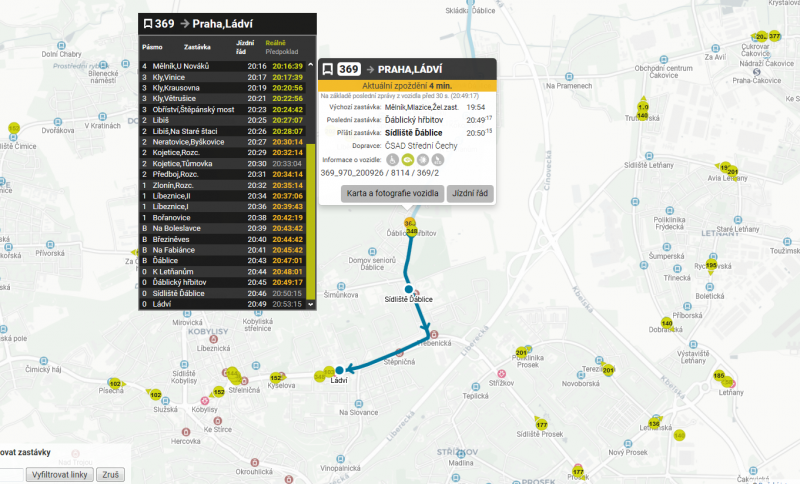The width and height of the screenshot is (800, 484).
Task: Click the Na Slovance bus stop icon
Action: point(359,404)
